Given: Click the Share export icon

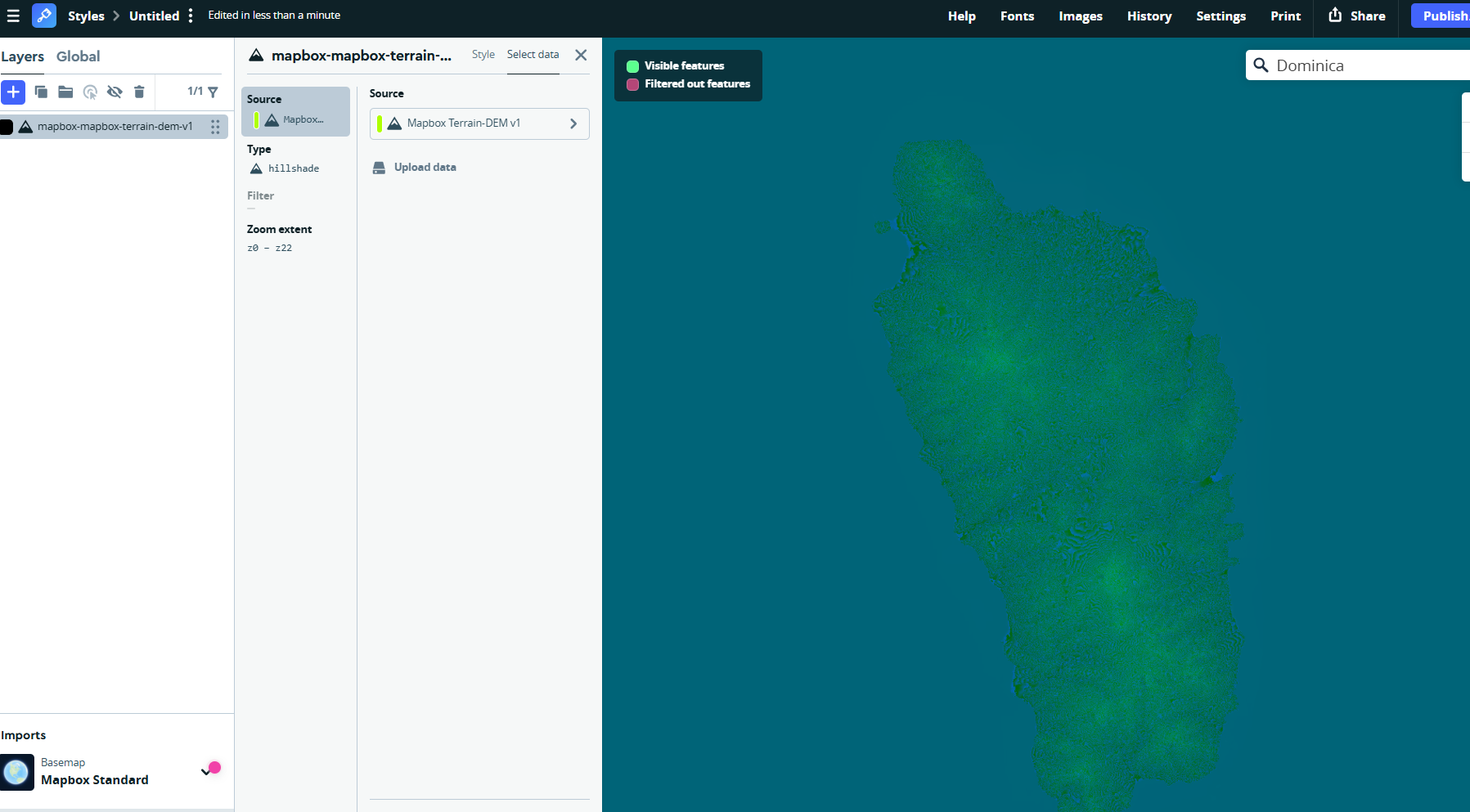Looking at the screenshot, I should coord(1335,16).
